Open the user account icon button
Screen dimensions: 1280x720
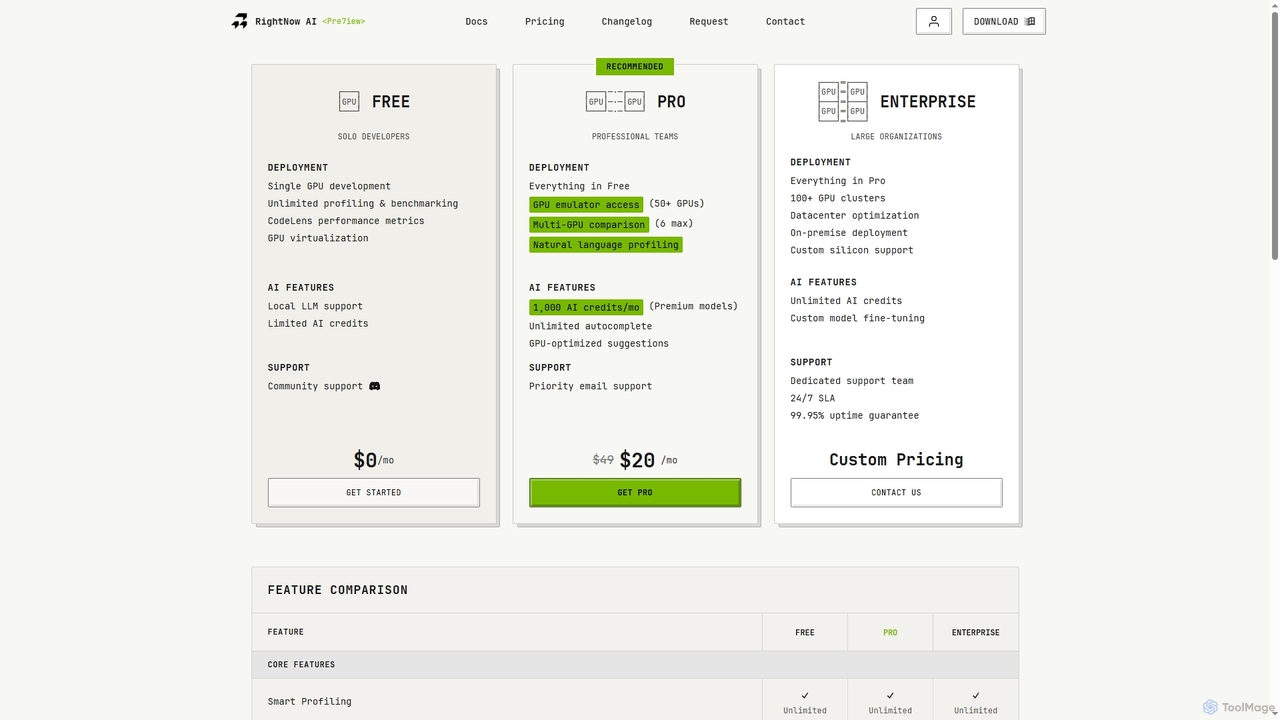pos(934,21)
